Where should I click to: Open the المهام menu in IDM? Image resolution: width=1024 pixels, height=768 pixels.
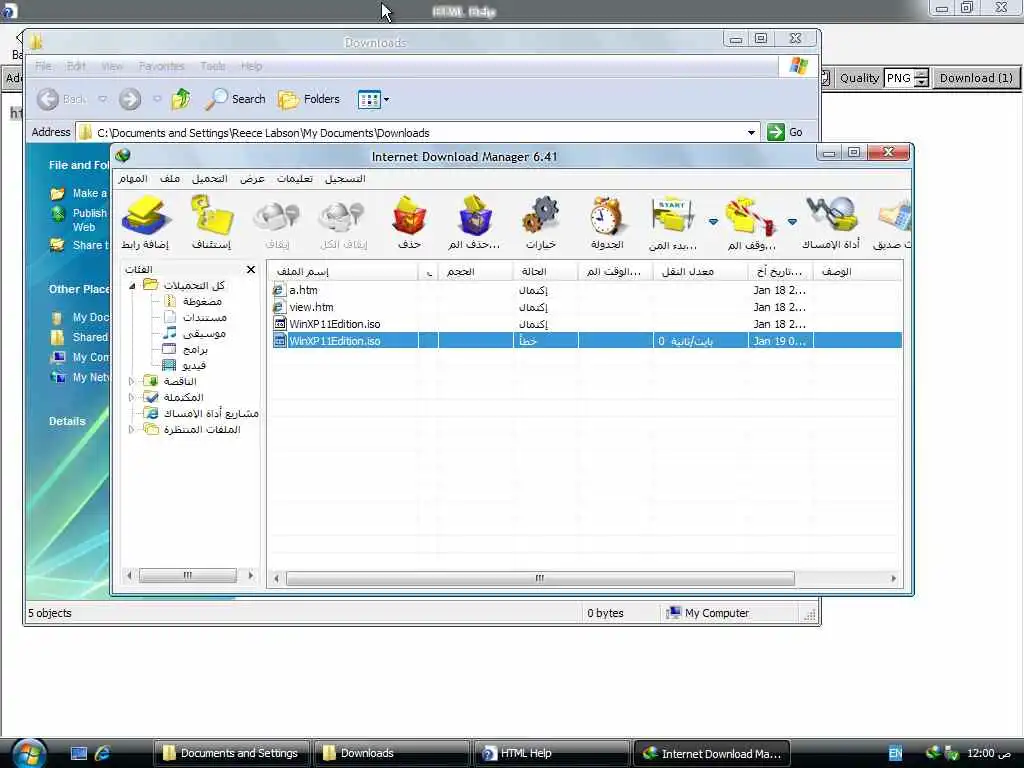point(133,179)
